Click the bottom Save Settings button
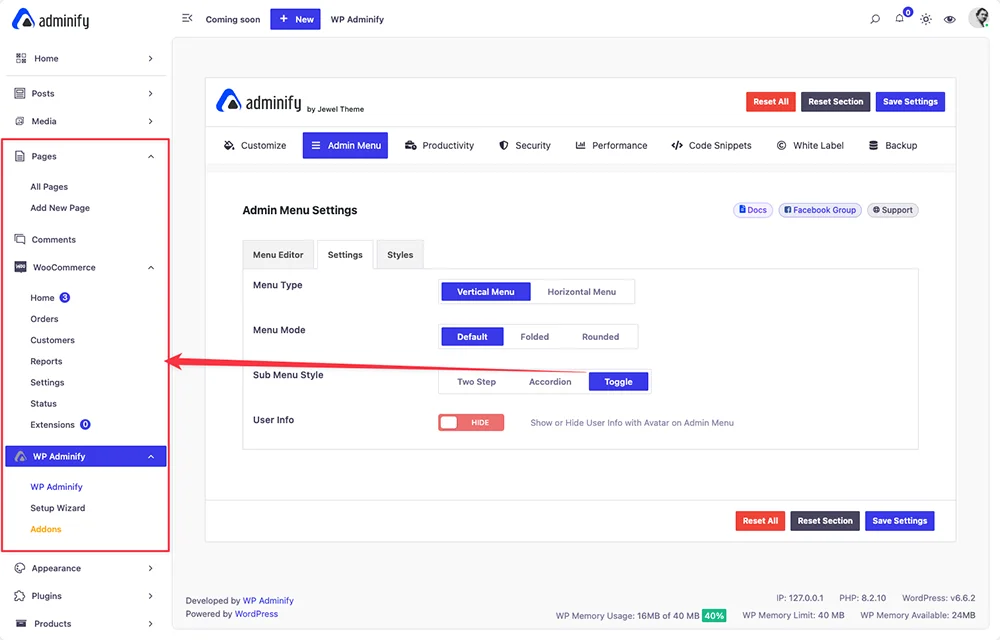The image size is (1000, 640). 899,521
